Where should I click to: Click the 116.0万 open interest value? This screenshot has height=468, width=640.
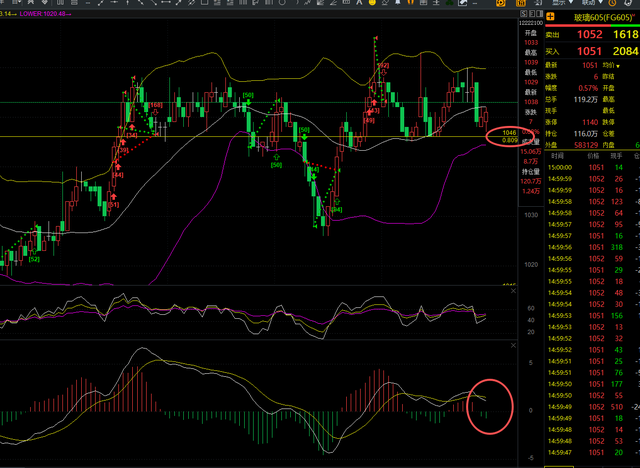tap(586, 134)
